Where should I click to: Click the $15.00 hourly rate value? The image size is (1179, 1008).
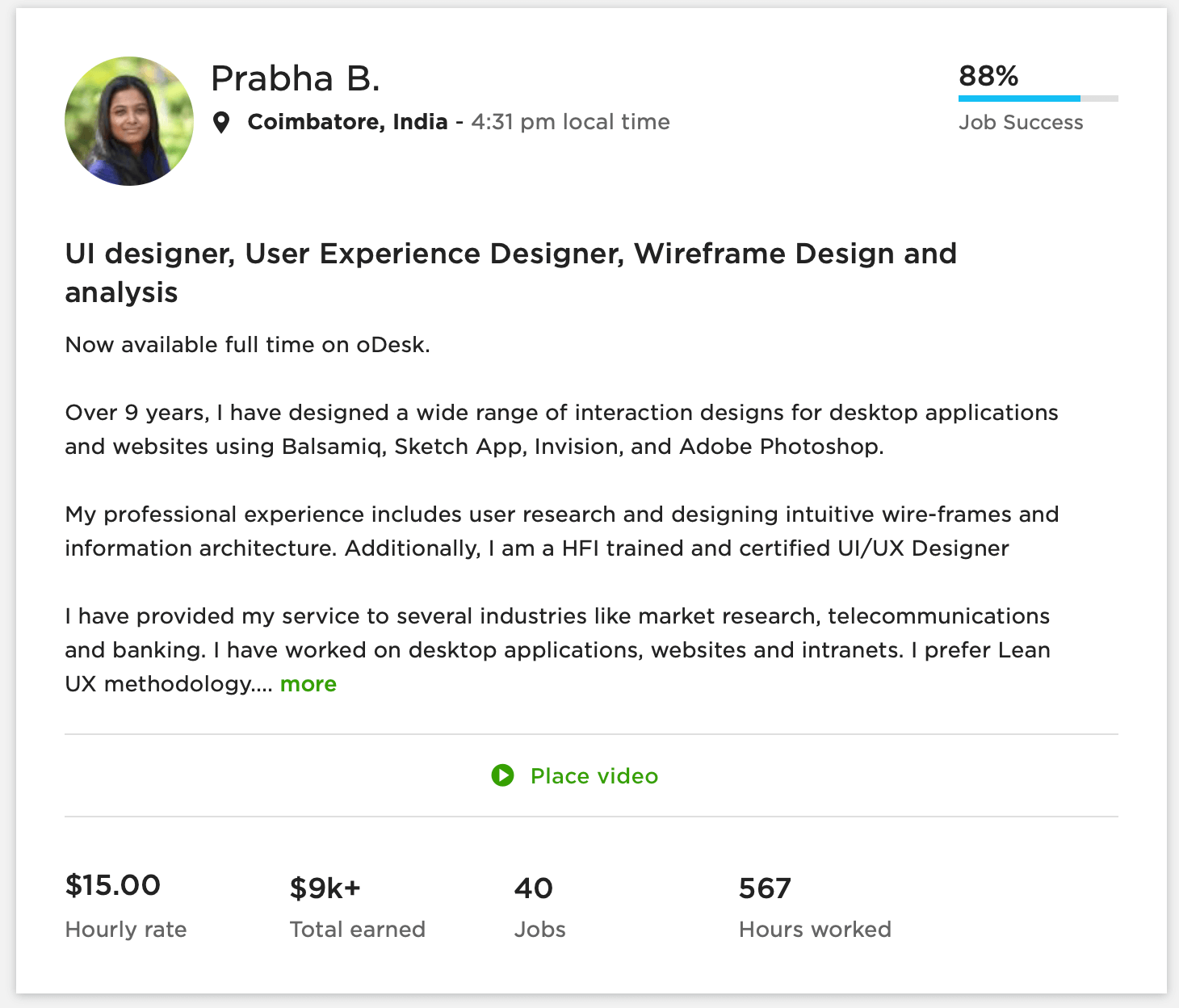pos(113,885)
